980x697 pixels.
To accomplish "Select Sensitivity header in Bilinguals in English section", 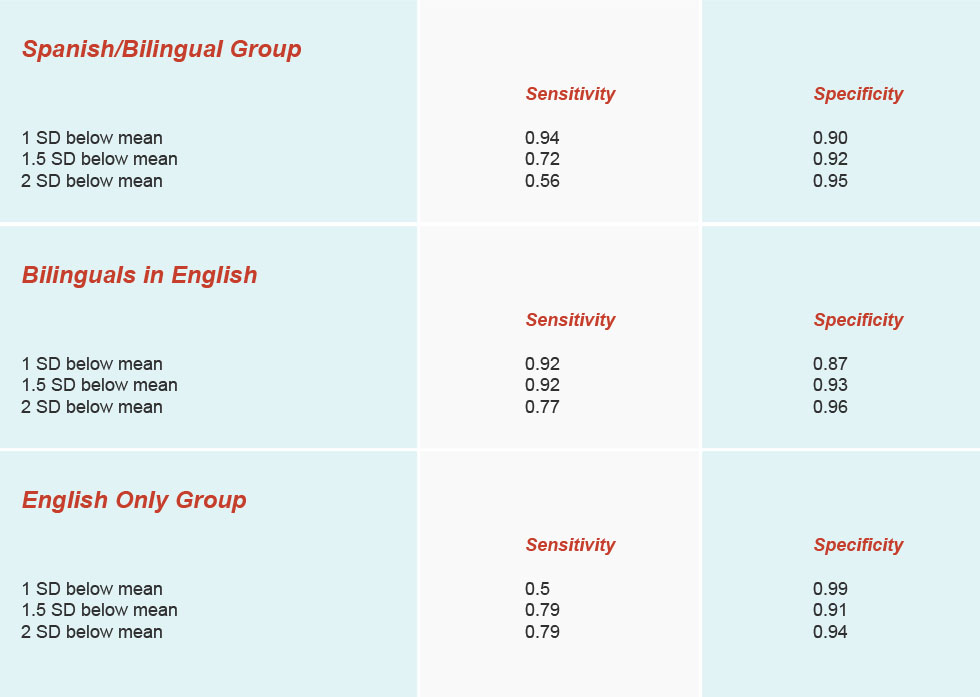I will pos(570,320).
